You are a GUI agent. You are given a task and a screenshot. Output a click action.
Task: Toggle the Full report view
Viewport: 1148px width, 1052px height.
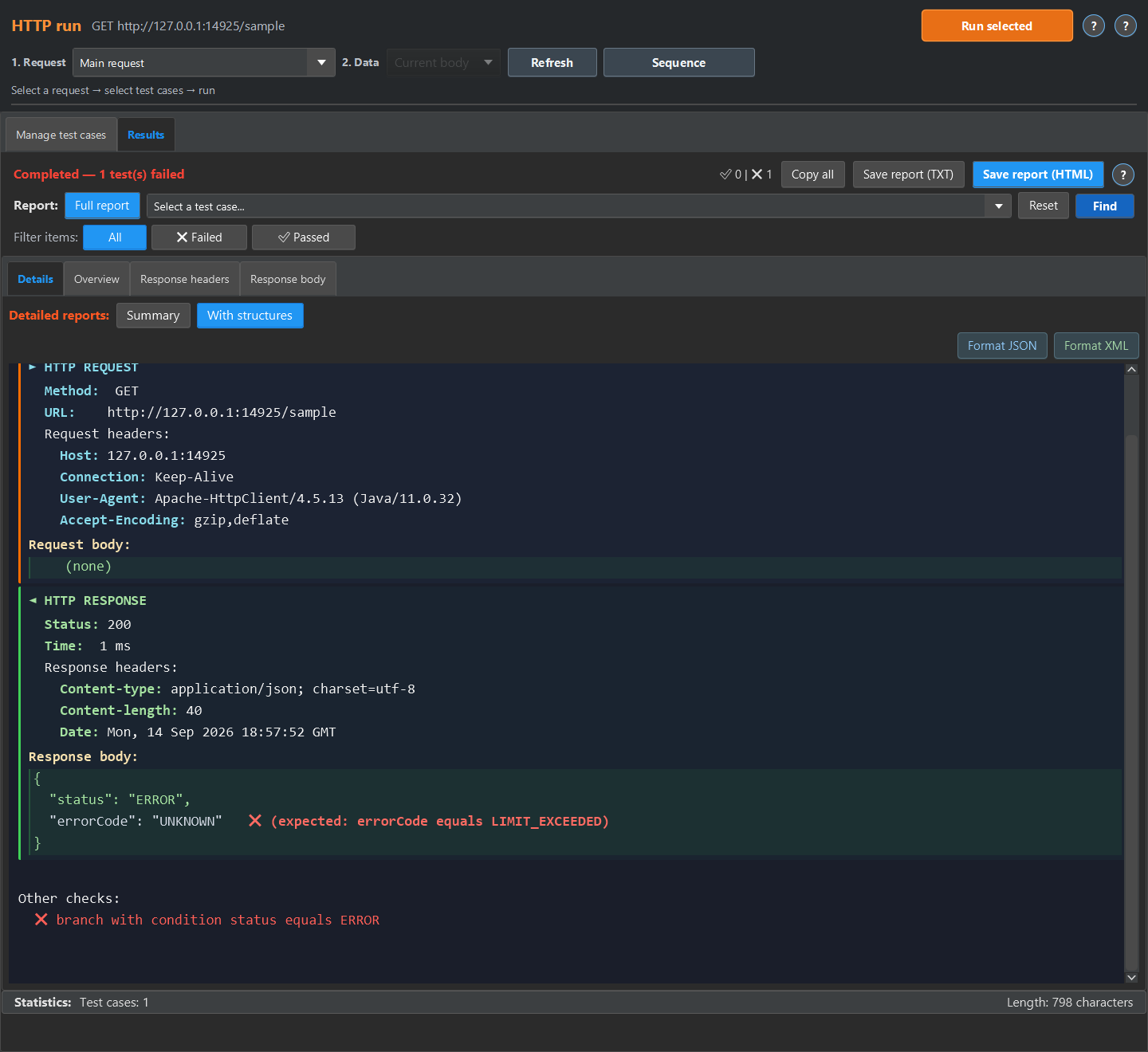102,206
